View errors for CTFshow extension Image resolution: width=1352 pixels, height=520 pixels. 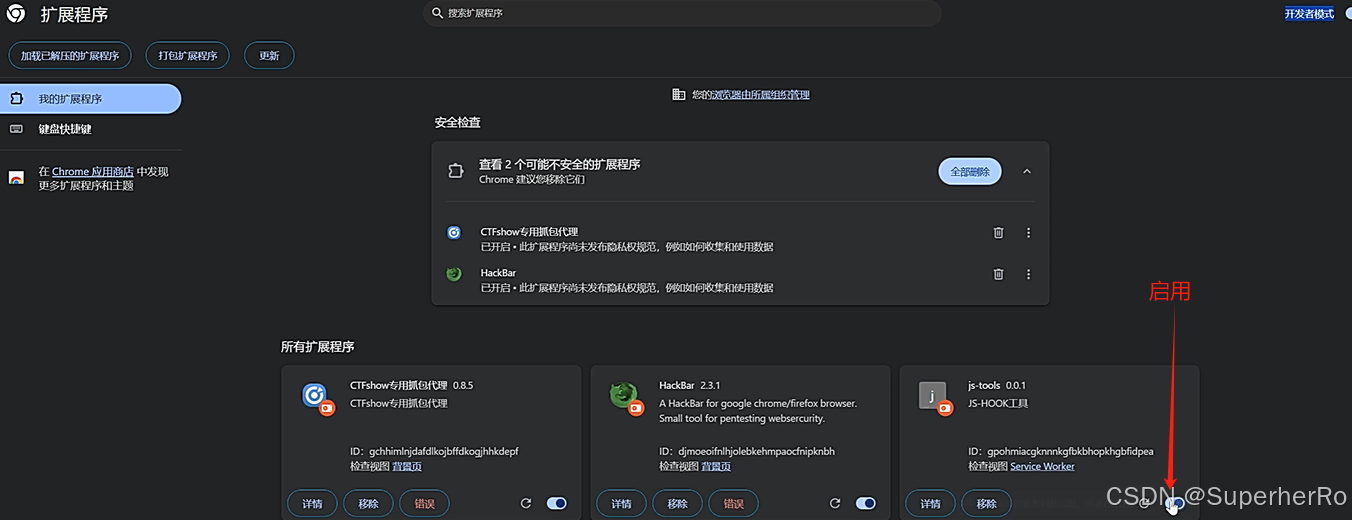(424, 504)
